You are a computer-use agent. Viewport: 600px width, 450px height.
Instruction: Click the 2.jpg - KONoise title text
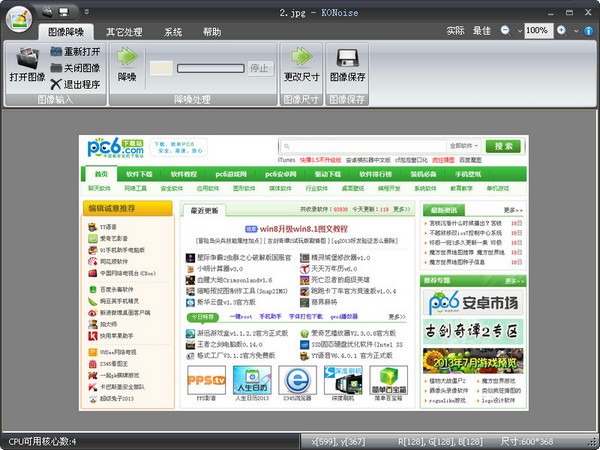tap(318, 12)
